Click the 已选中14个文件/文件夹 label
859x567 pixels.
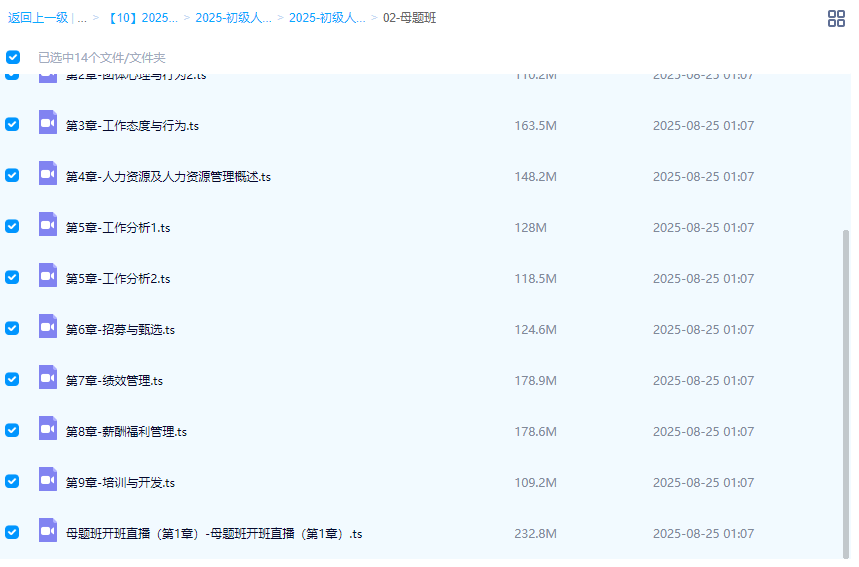click(x=102, y=58)
